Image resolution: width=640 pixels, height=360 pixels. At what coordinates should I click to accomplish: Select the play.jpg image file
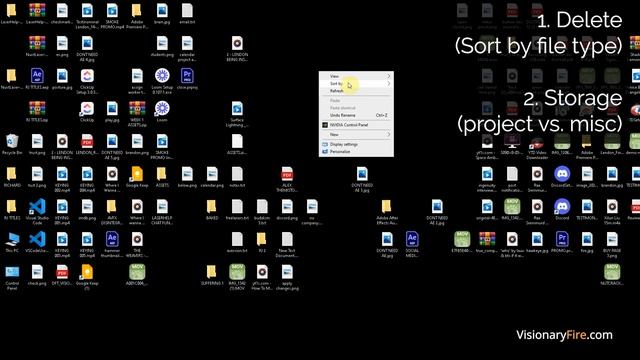(x=112, y=112)
